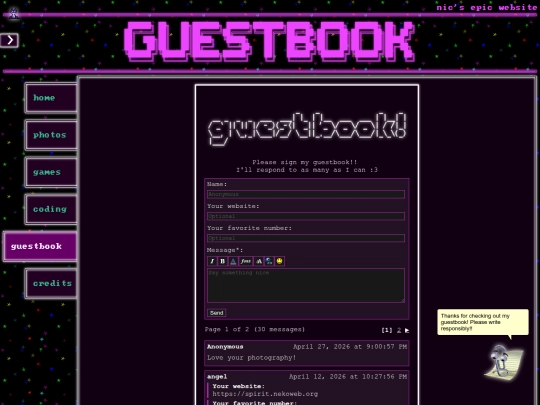Choose a font with the font button

click(x=246, y=261)
